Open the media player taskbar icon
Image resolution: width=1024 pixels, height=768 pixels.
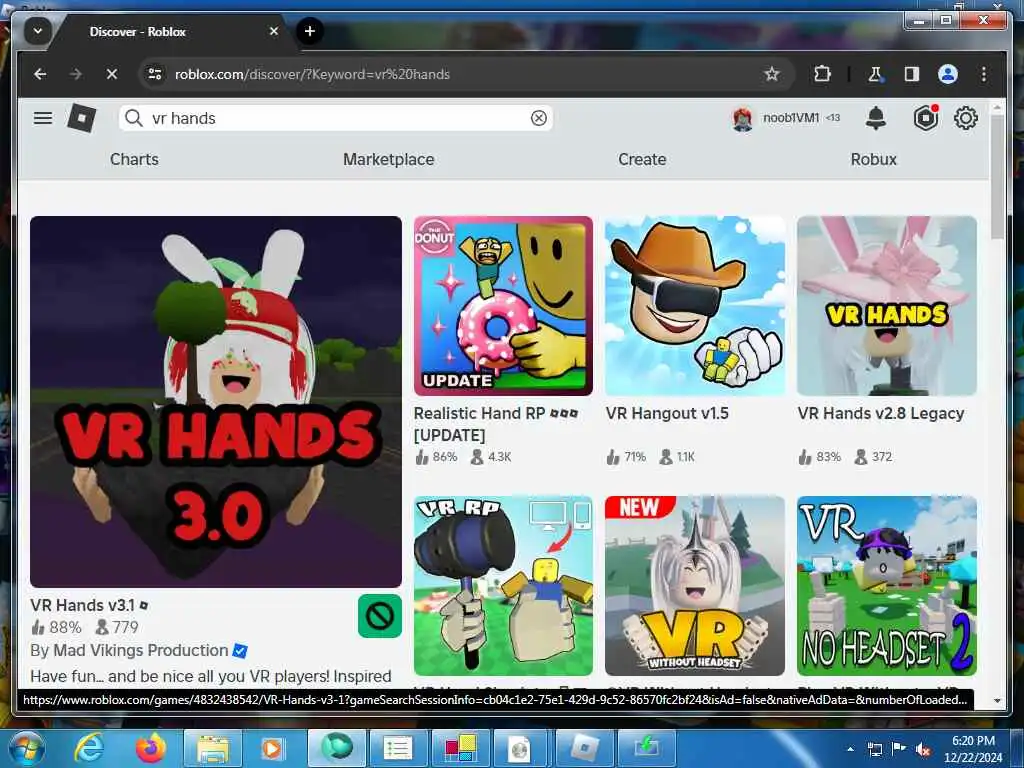[272, 749]
